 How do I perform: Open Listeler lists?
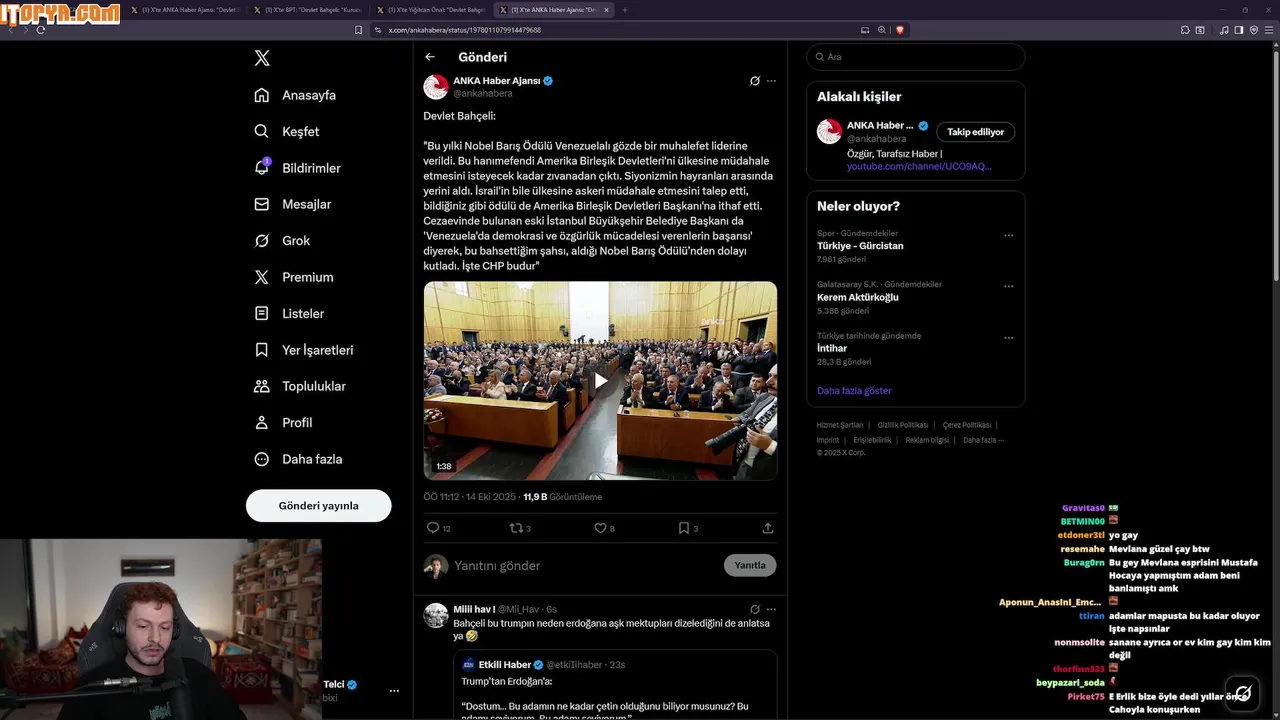coord(289,313)
